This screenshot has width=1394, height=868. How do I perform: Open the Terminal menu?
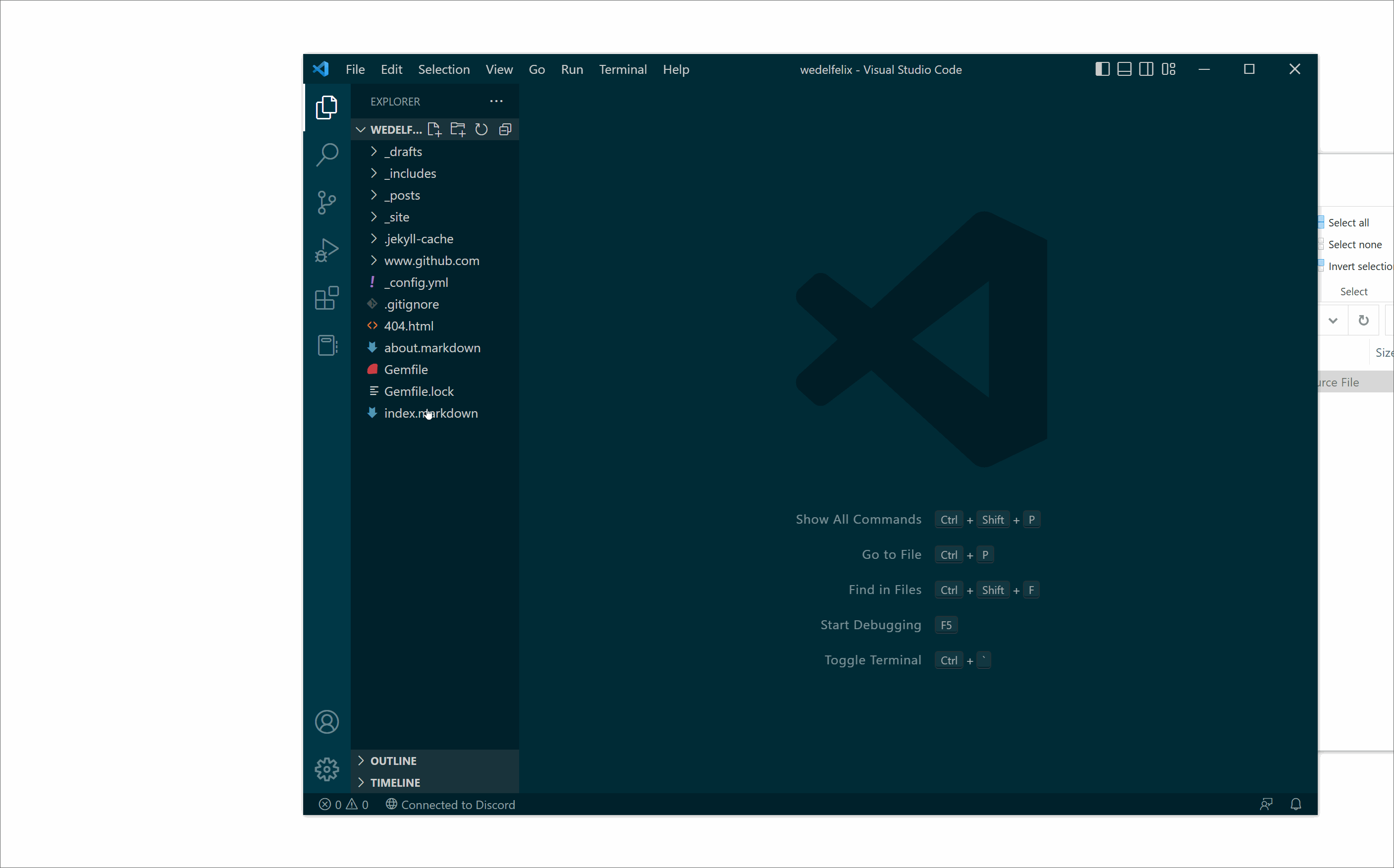tap(623, 69)
